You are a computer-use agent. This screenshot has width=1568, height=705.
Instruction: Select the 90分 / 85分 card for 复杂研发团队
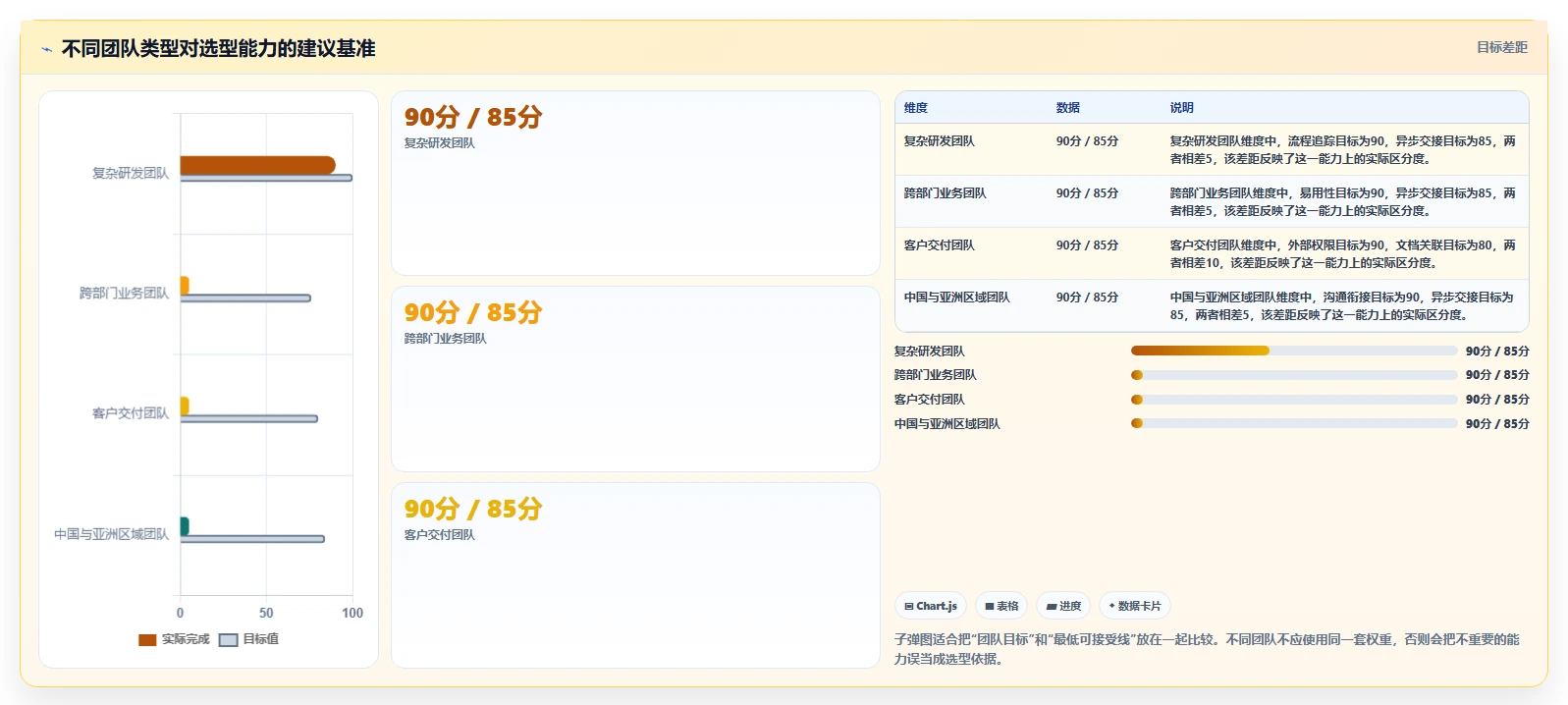pos(635,184)
